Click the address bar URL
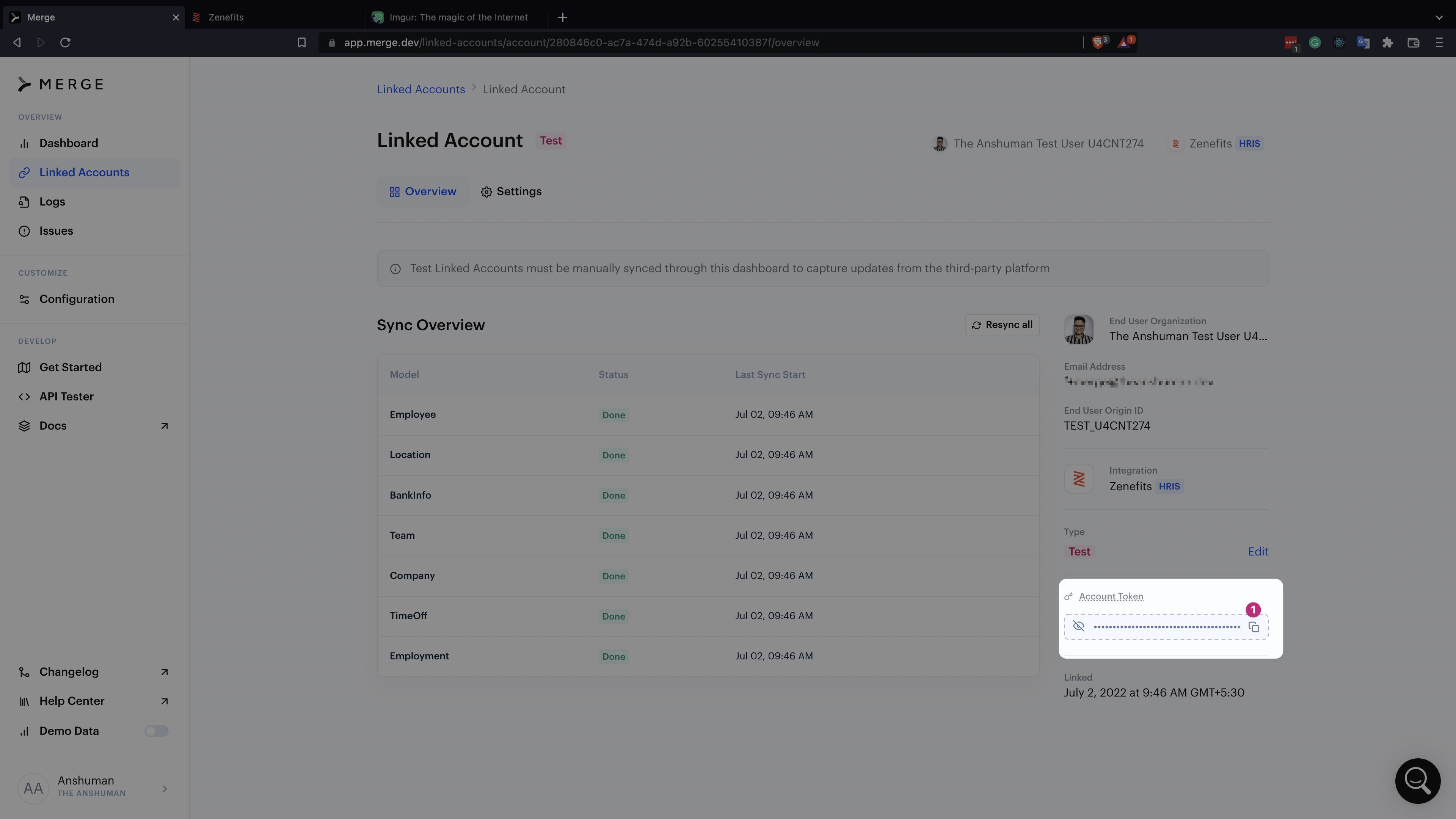The height and width of the screenshot is (819, 1456). [581, 42]
